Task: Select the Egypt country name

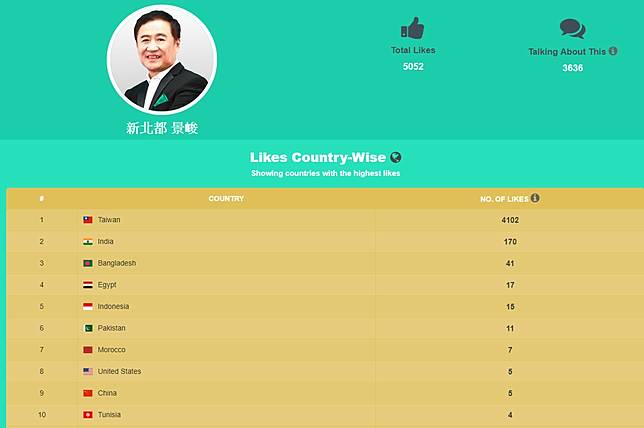Action: click(x=107, y=285)
